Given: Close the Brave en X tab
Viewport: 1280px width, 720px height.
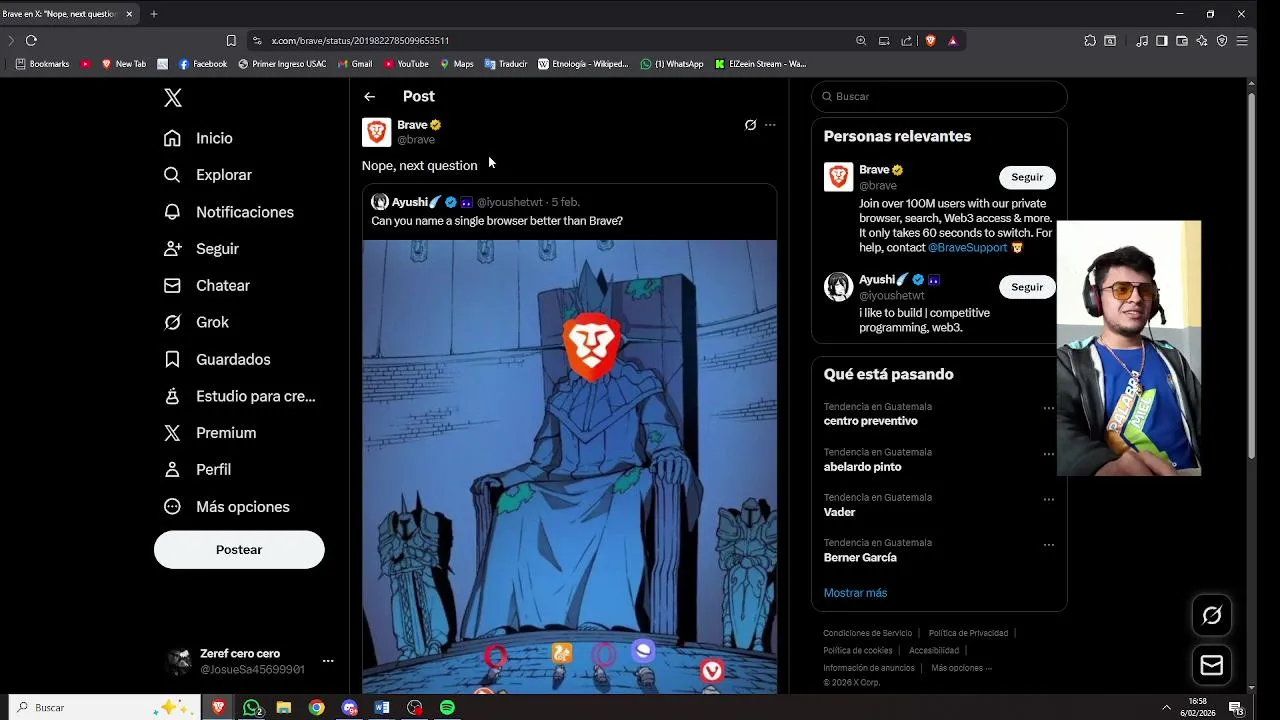Looking at the screenshot, I should point(129,14).
